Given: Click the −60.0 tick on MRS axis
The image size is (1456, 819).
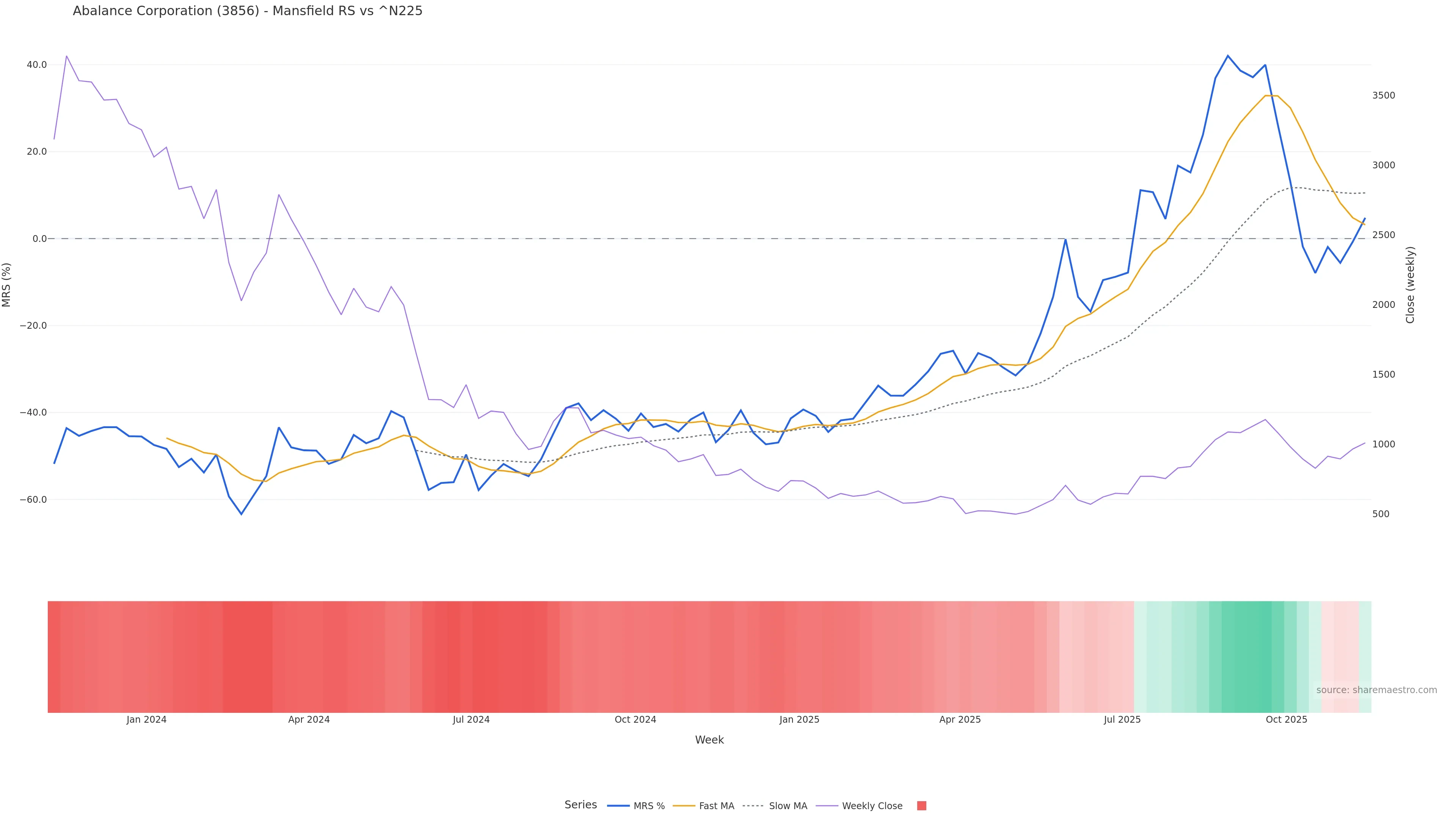Looking at the screenshot, I should 33,500.
